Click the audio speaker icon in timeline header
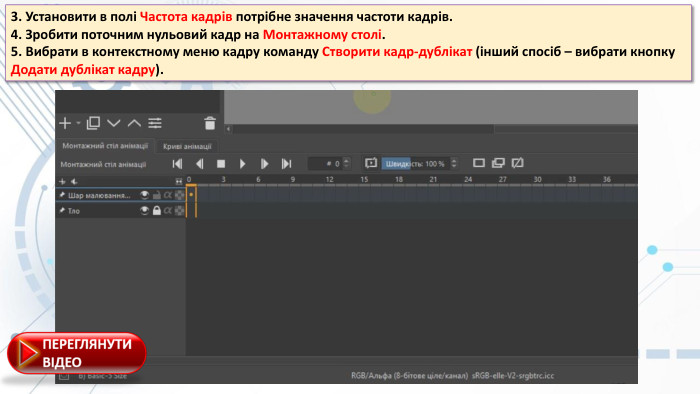The image size is (700, 394). pyautogui.click(x=74, y=181)
